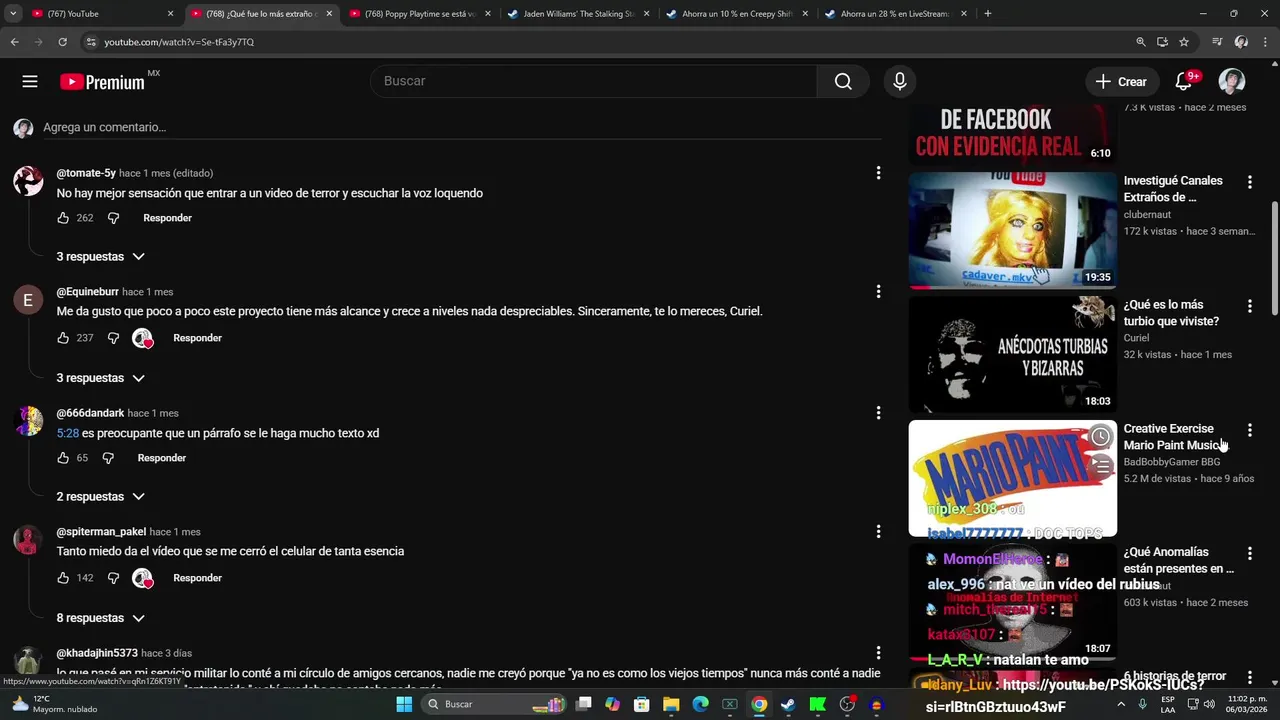Open options menu for @khadajhin5373 comment
Screen dimensions: 1280x720
pyautogui.click(x=878, y=653)
